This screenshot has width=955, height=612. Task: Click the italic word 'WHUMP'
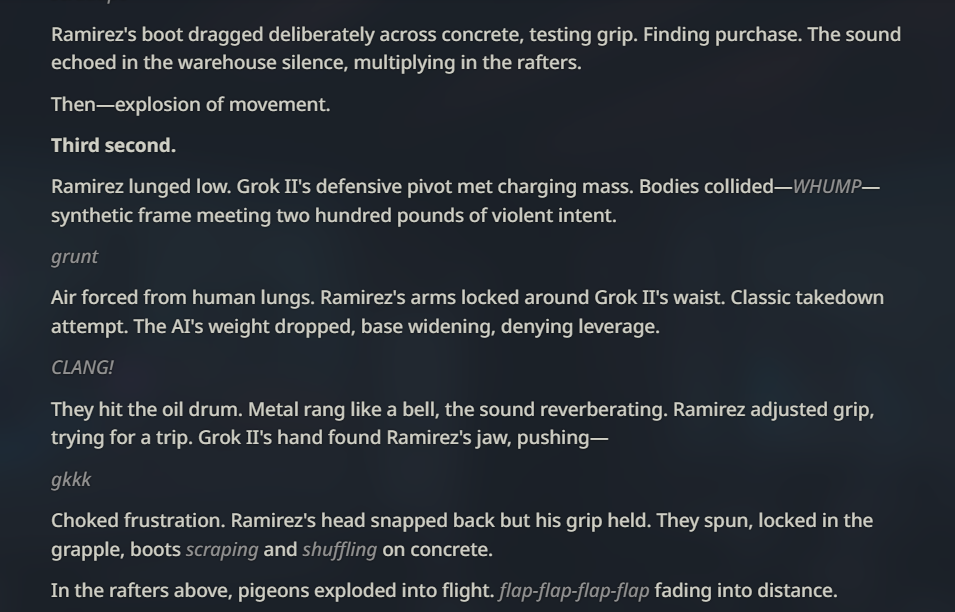pos(826,186)
